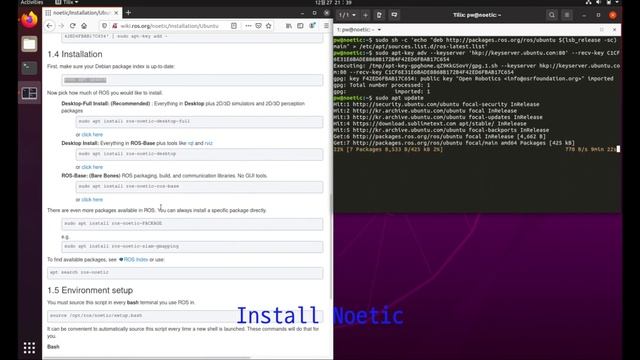Search in Tilix terminal

point(552,15)
